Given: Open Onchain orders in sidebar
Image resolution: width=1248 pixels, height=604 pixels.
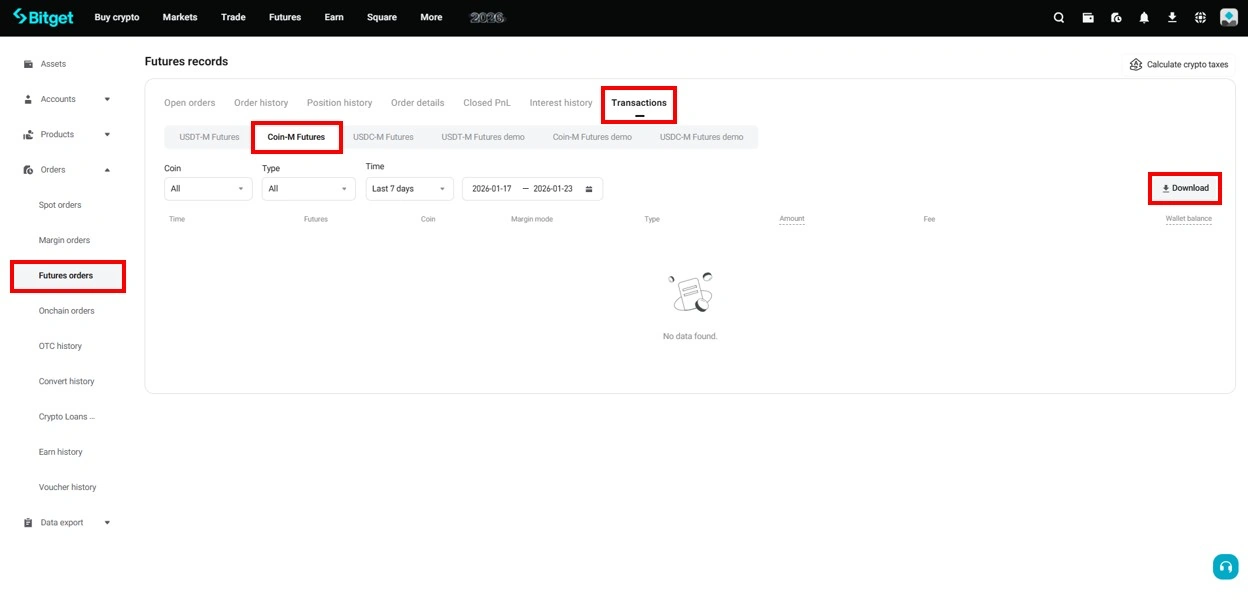Looking at the screenshot, I should click(x=66, y=311).
